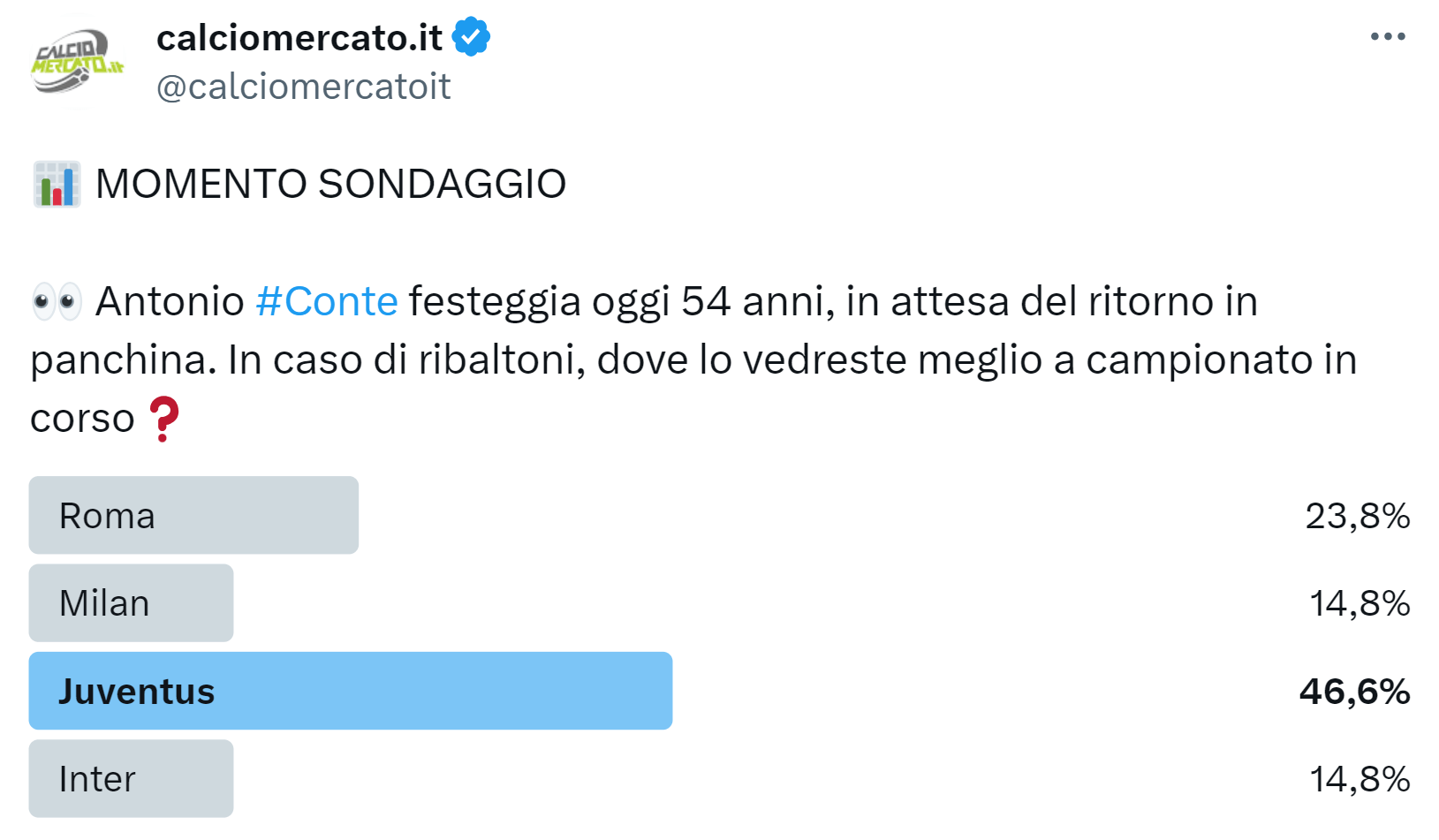This screenshot has height=840, width=1439.
Task: Click the highlighted Juventus result bar
Action: tap(352, 691)
